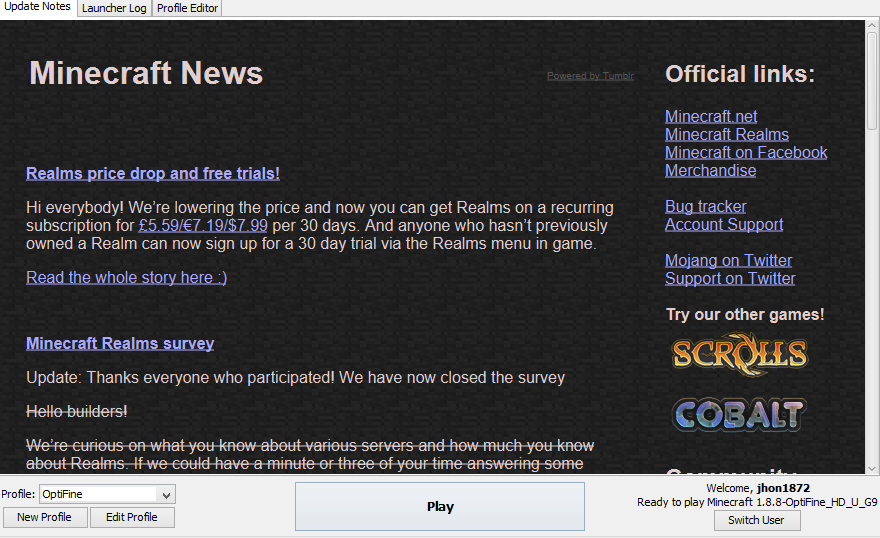Click the Play button
This screenshot has height=538, width=880.
tap(440, 507)
